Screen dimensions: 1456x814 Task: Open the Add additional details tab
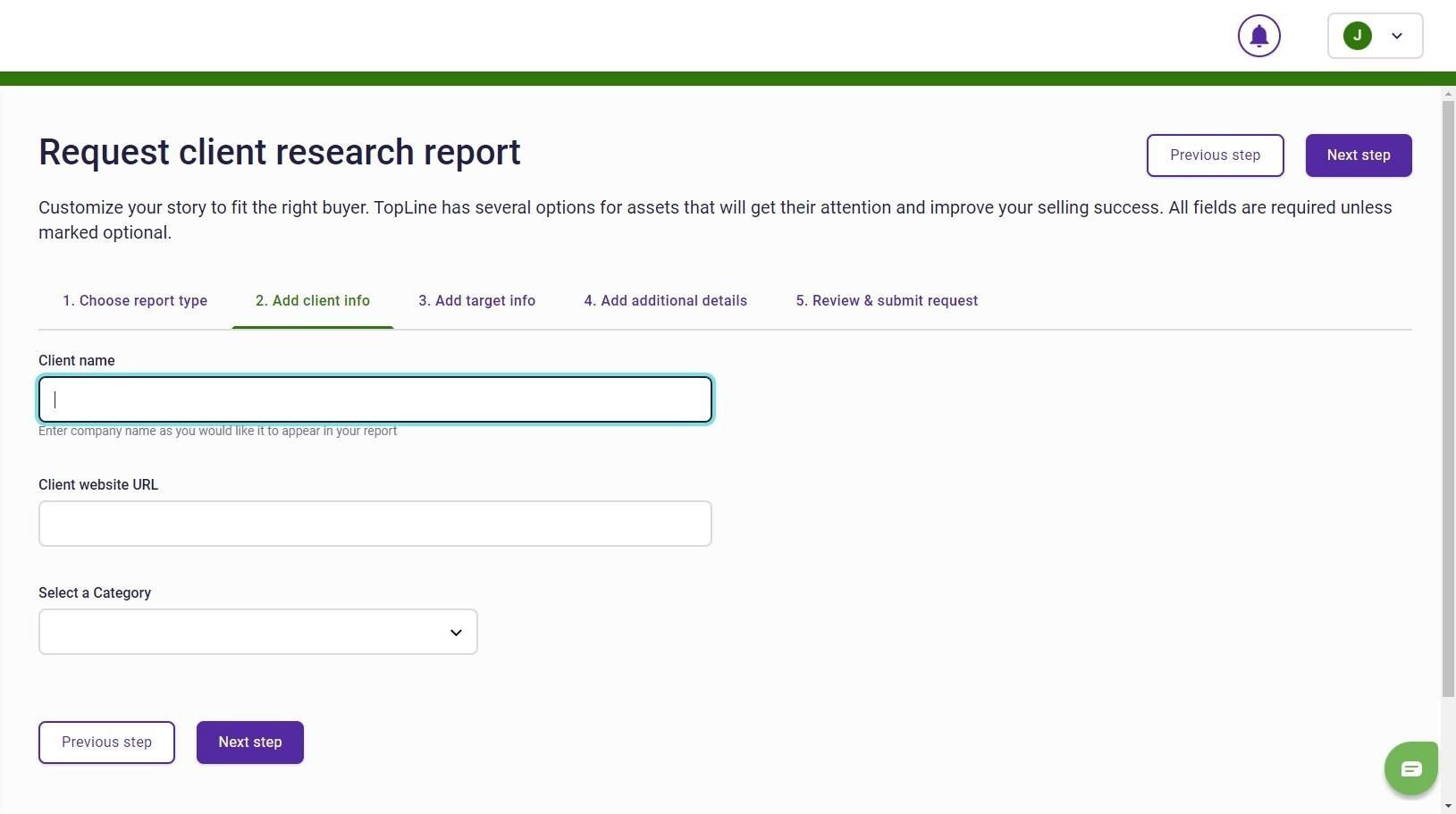[665, 301]
